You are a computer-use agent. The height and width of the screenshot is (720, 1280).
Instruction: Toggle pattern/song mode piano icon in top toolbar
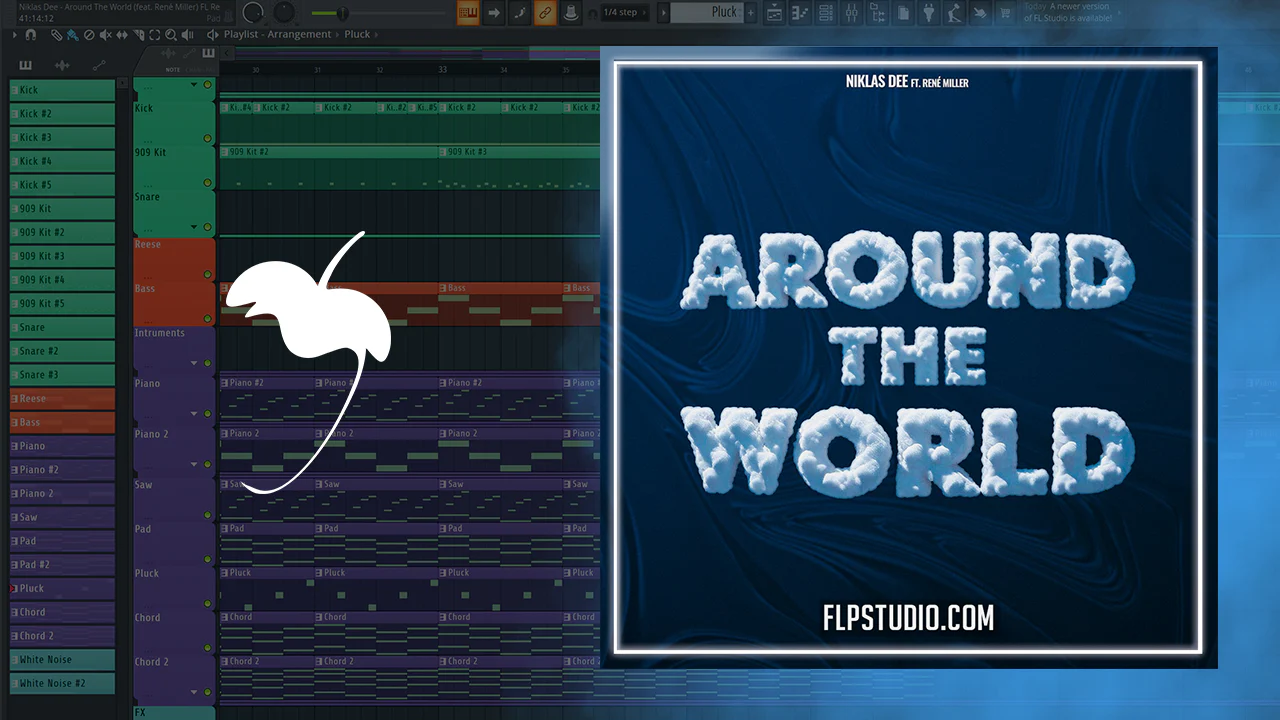click(x=468, y=13)
